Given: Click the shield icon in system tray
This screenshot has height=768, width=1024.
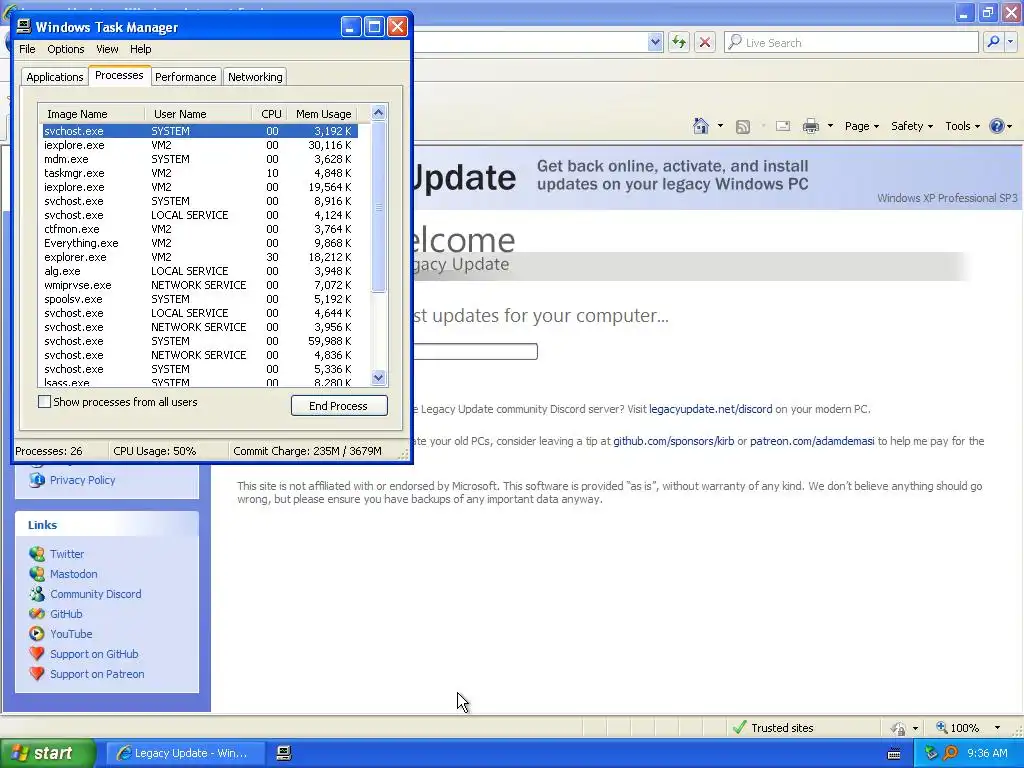Looking at the screenshot, I should (x=931, y=753).
